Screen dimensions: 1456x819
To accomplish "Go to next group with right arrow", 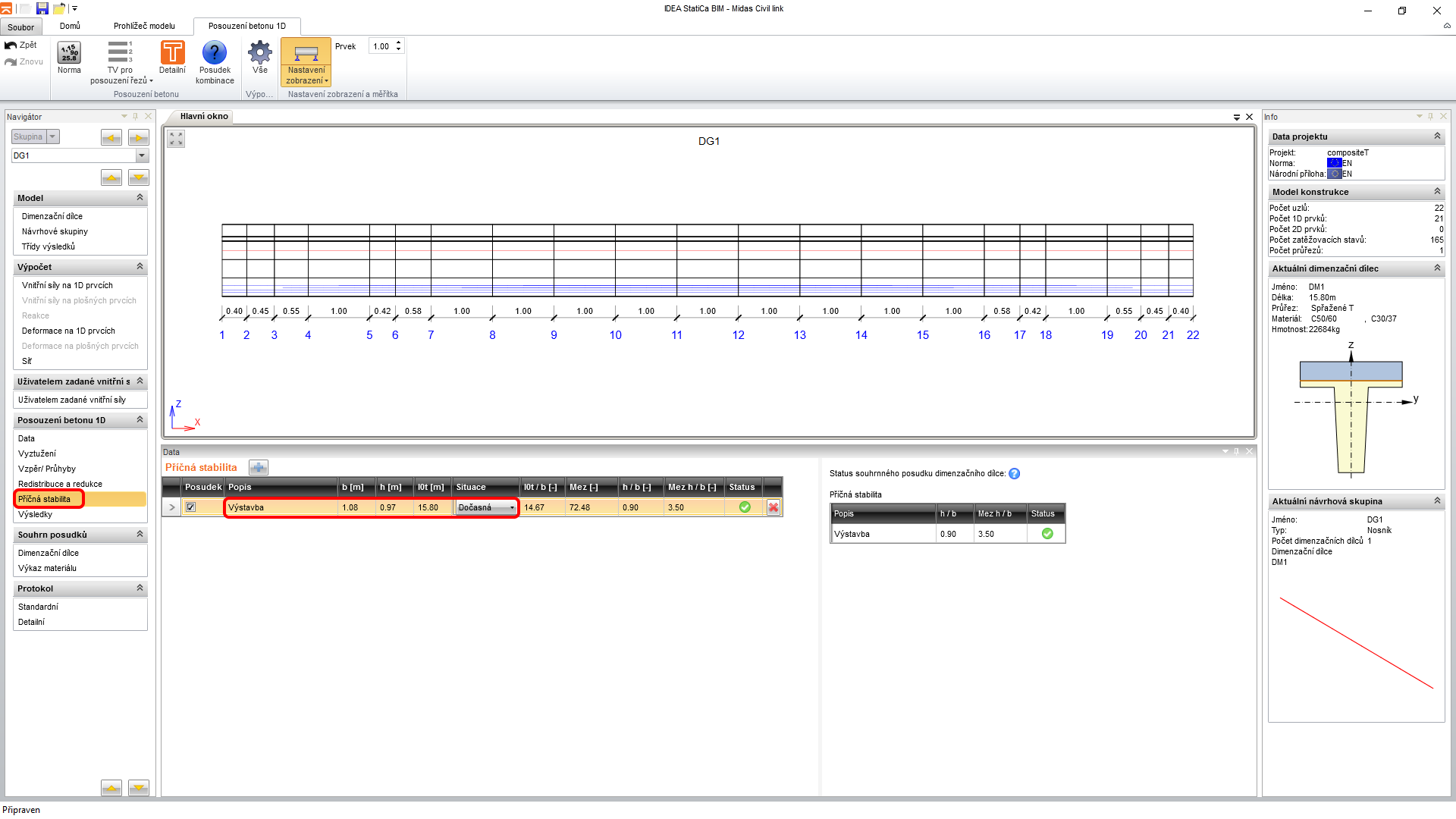I will (138, 137).
